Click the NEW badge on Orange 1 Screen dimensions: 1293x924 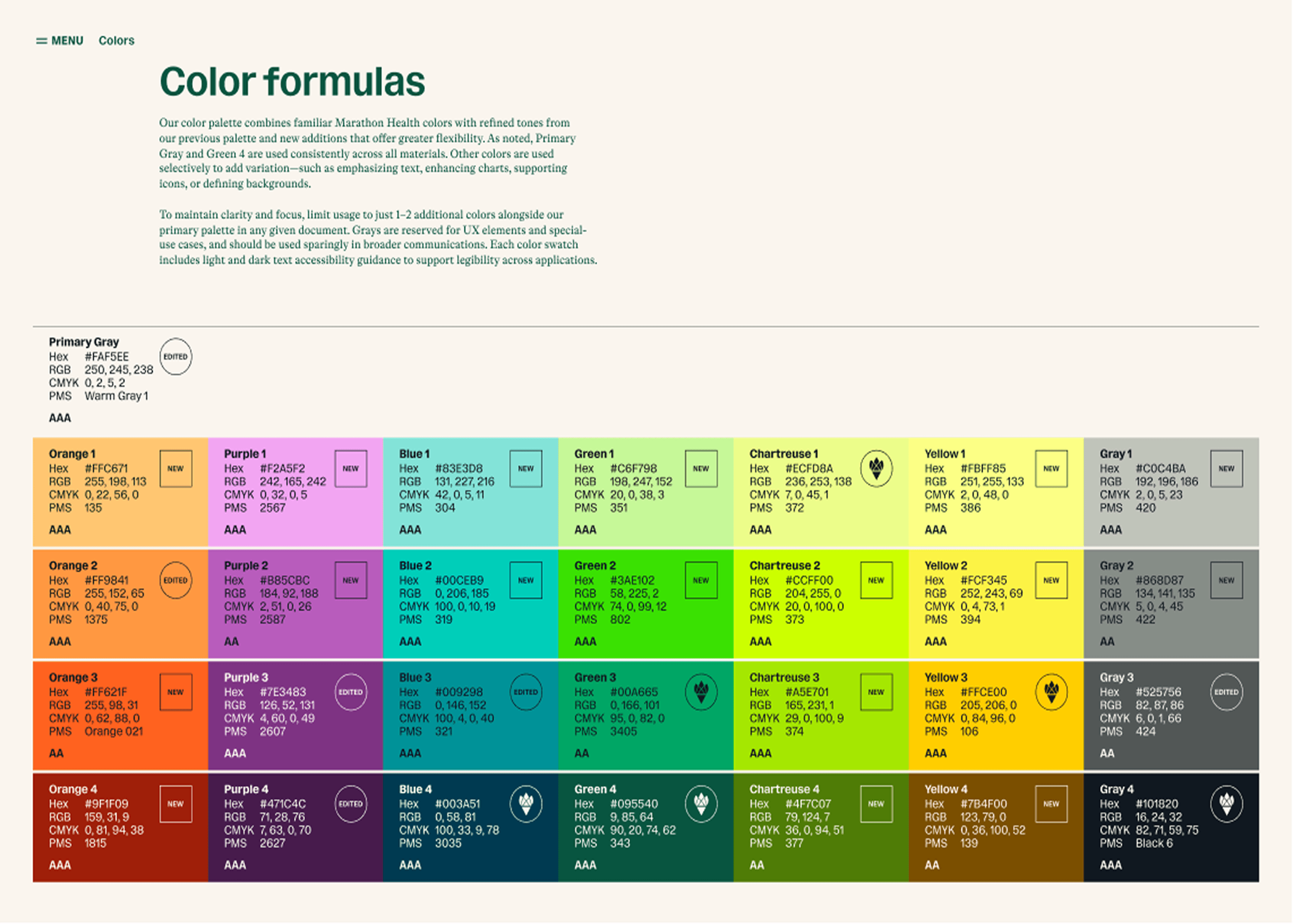176,469
